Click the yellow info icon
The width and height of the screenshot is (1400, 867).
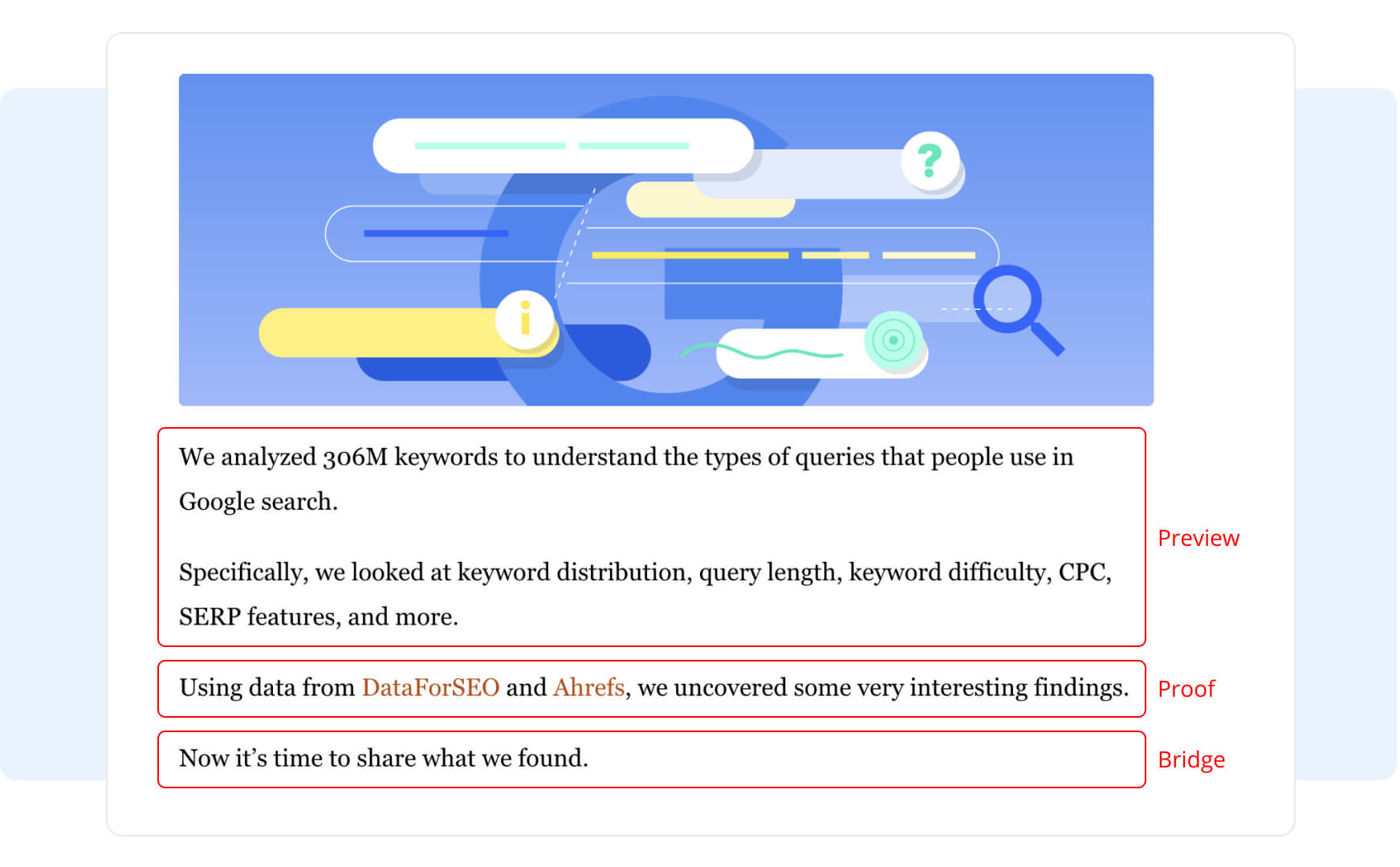tap(525, 319)
